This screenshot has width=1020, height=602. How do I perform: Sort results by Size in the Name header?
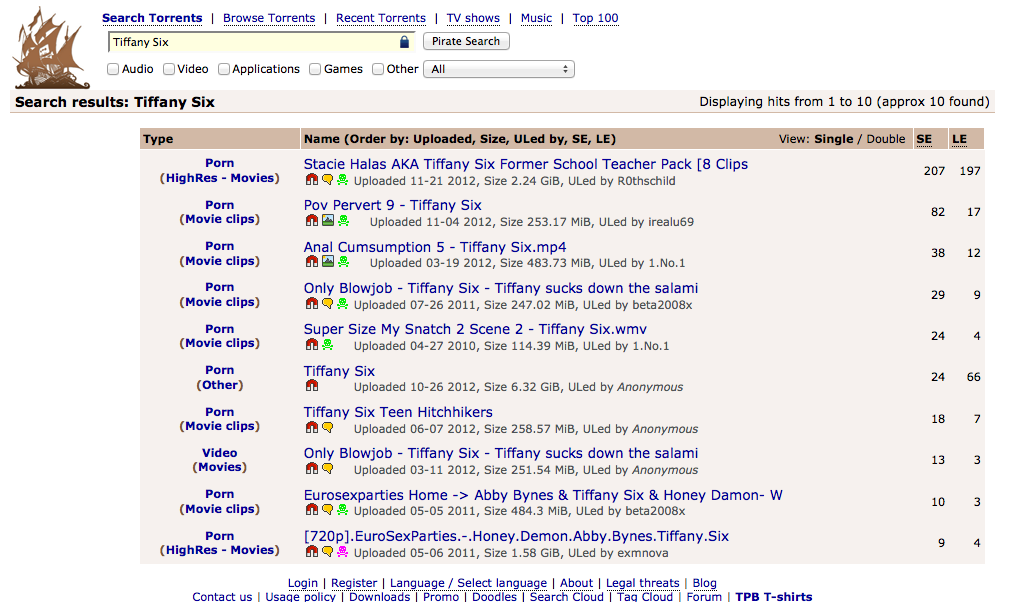(x=493, y=139)
